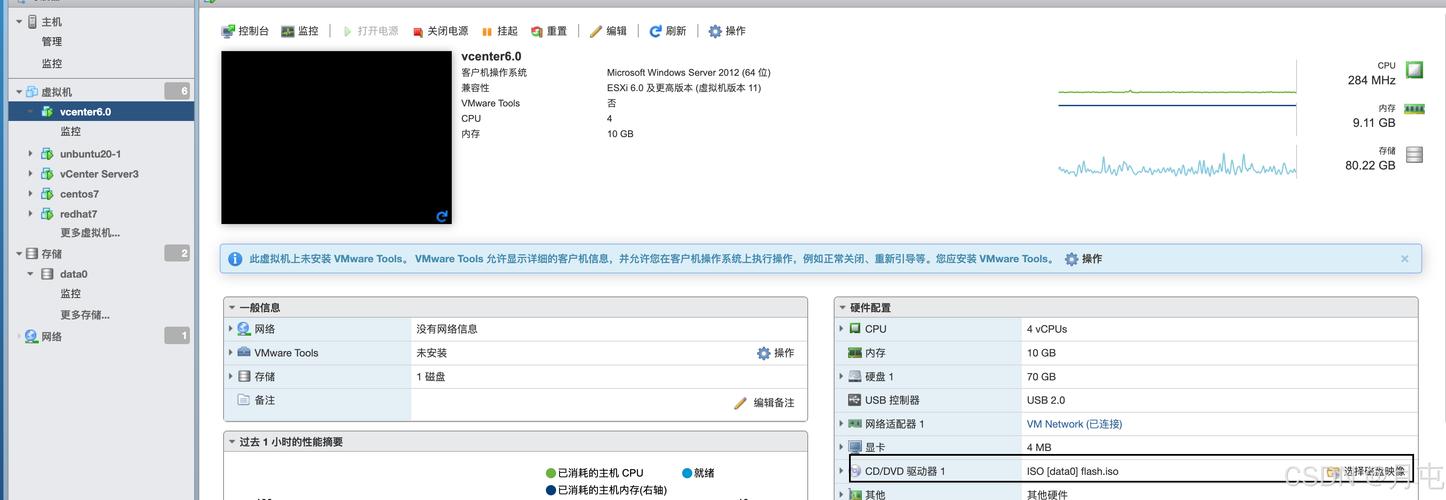
Task: Expand the centos7 tree node
Action: [x=31, y=194]
